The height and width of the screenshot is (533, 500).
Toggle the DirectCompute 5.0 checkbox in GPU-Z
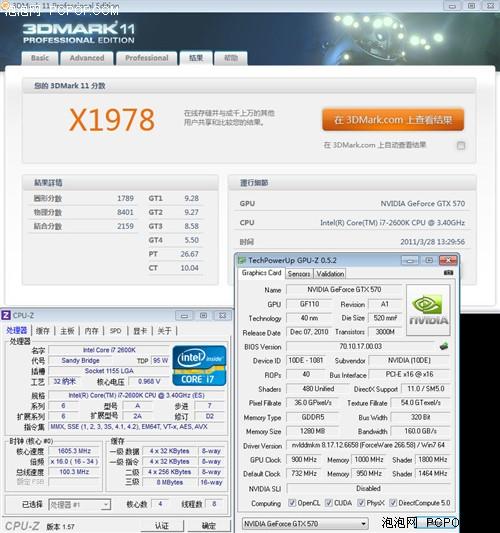click(393, 503)
